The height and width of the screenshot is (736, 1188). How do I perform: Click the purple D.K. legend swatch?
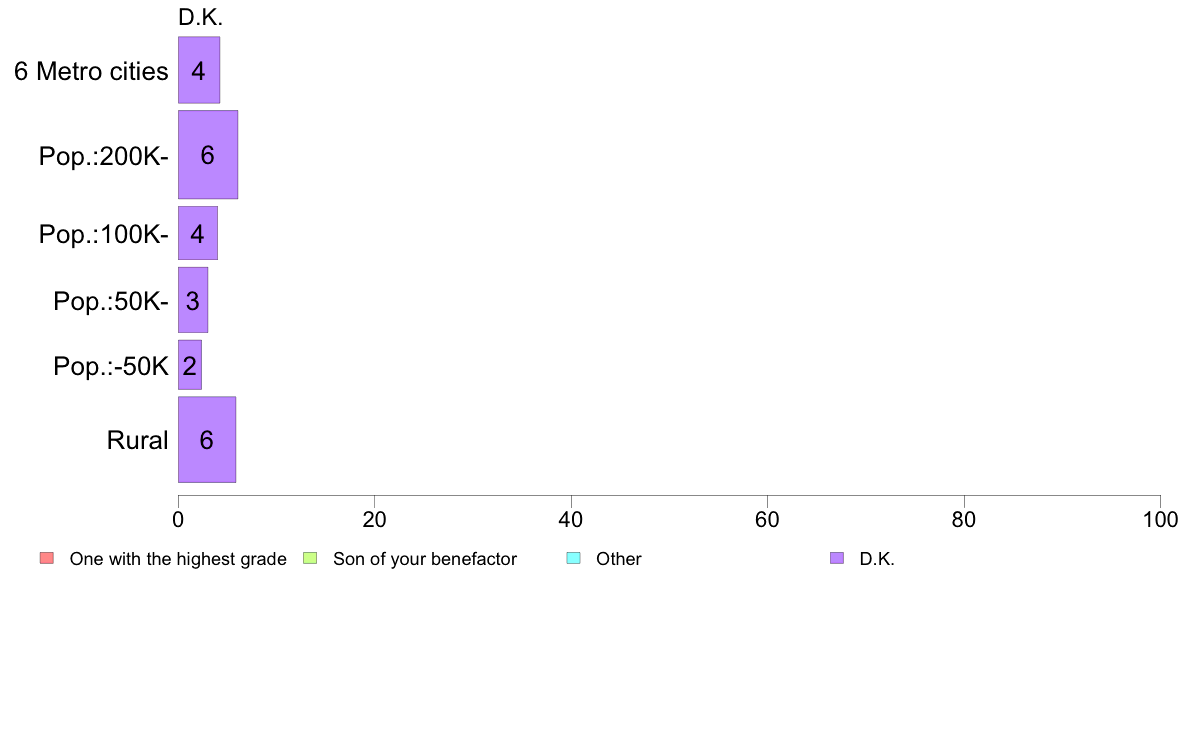pyautogui.click(x=836, y=559)
